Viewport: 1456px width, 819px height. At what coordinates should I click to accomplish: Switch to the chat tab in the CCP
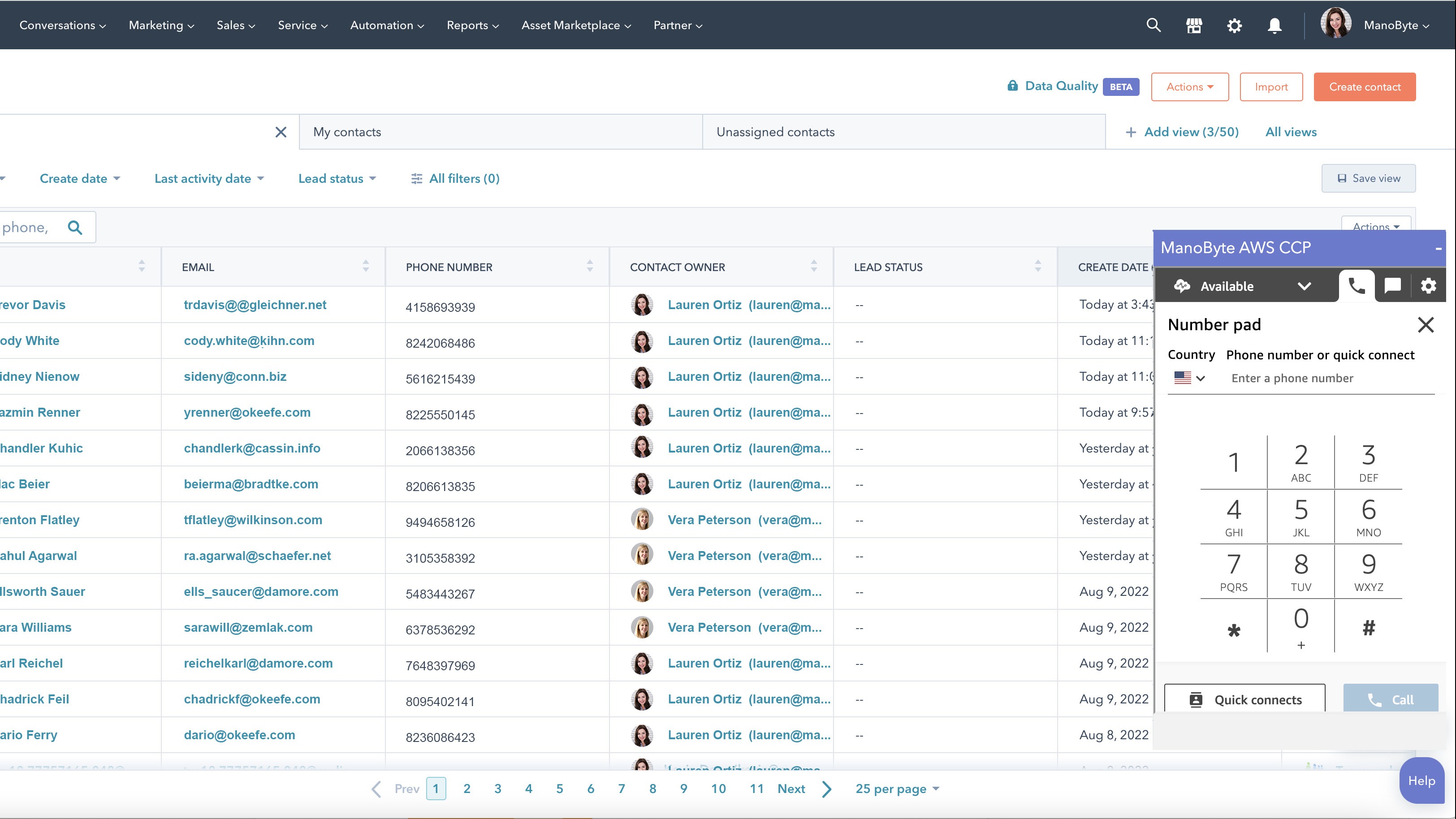[1392, 285]
